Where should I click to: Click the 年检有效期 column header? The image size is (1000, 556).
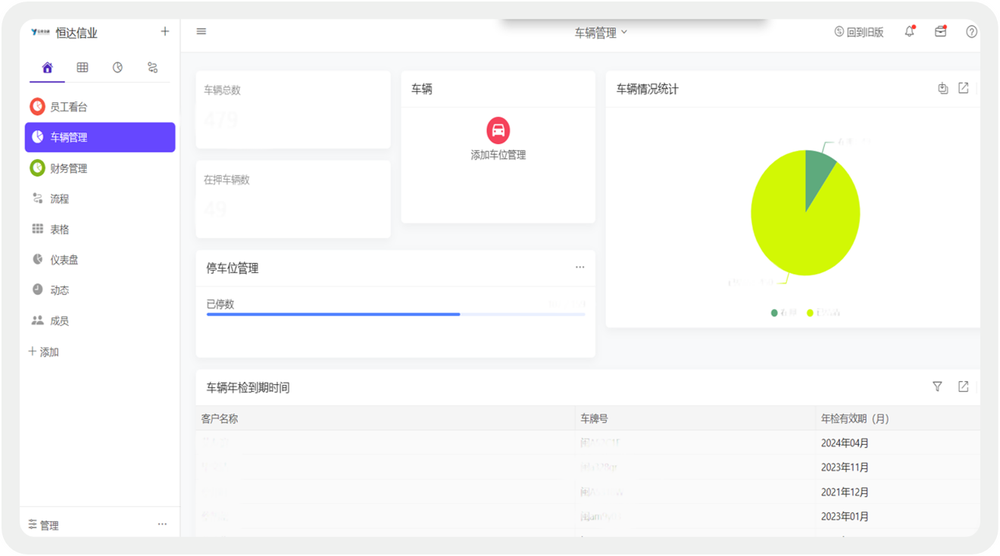point(854,418)
